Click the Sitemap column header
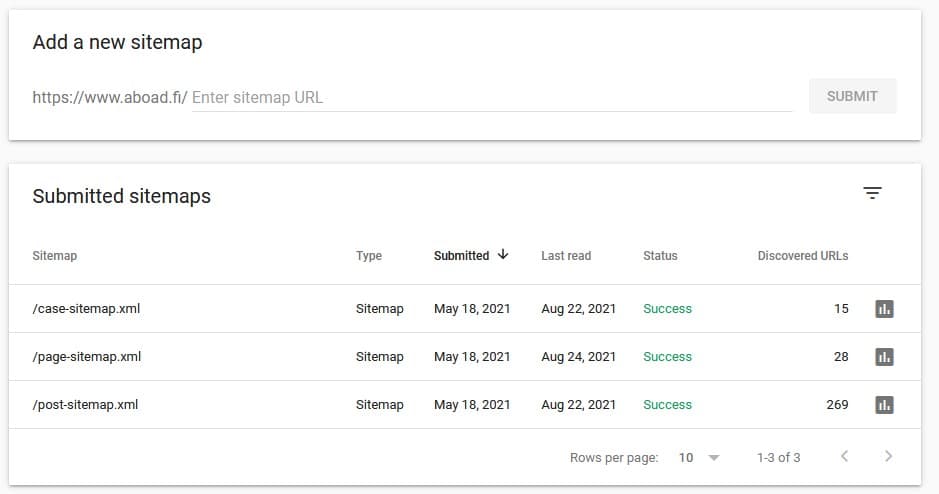This screenshot has height=494, width=939. click(55, 256)
